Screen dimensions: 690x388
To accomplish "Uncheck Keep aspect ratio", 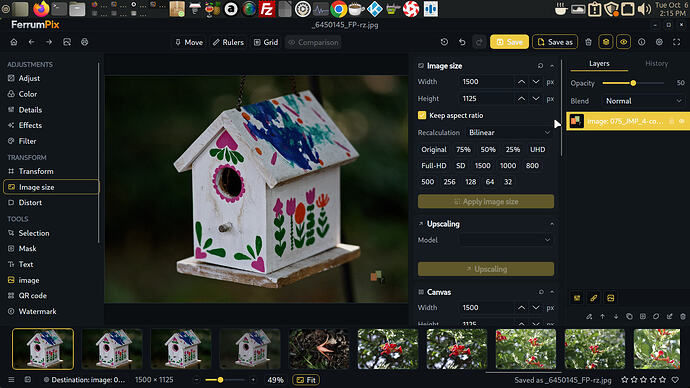I will [x=422, y=115].
